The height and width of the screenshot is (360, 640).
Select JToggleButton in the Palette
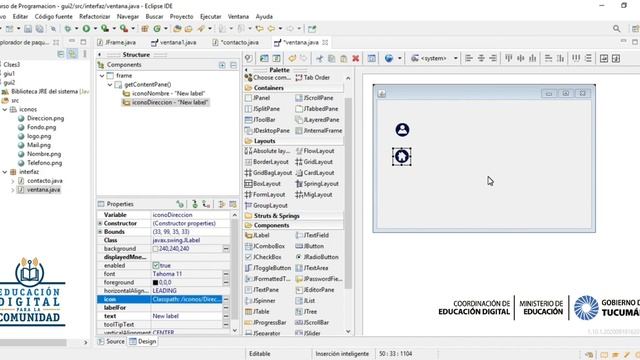tap(268, 268)
